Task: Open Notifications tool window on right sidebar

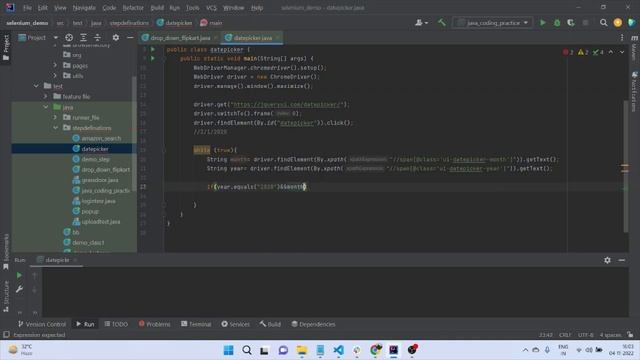Action: coord(634,92)
